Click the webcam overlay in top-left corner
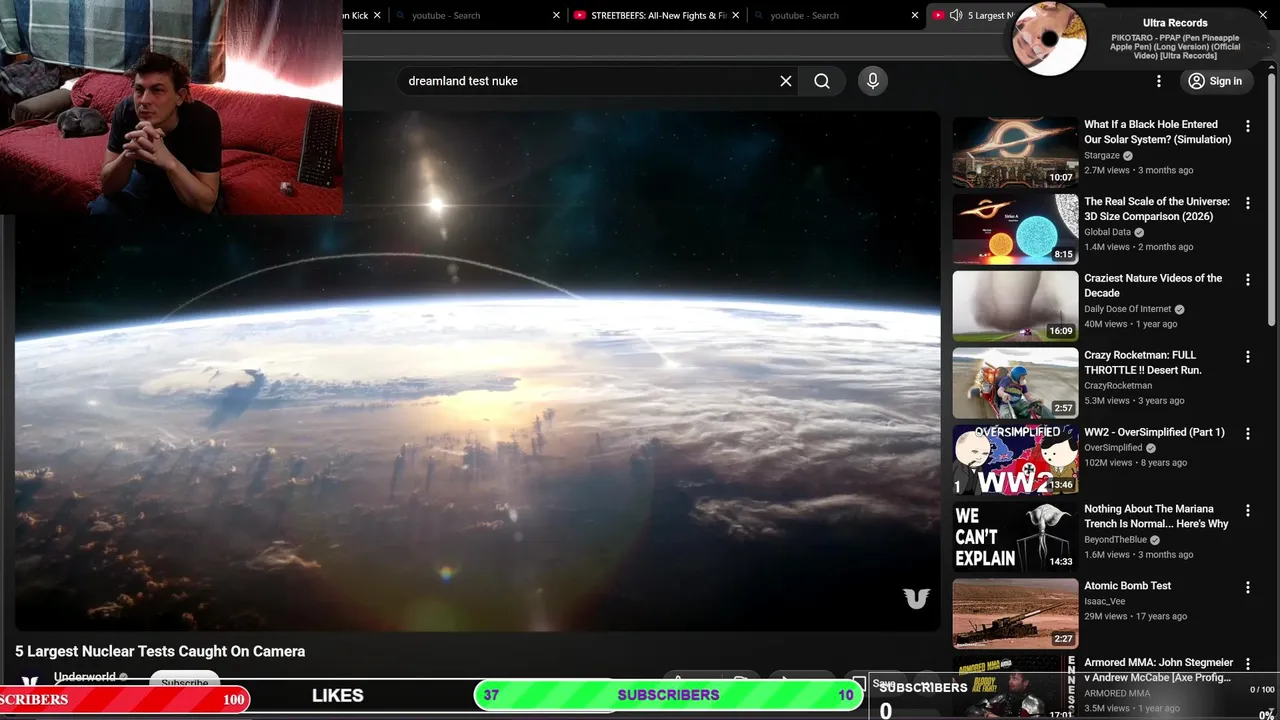1280x720 pixels. 171,107
